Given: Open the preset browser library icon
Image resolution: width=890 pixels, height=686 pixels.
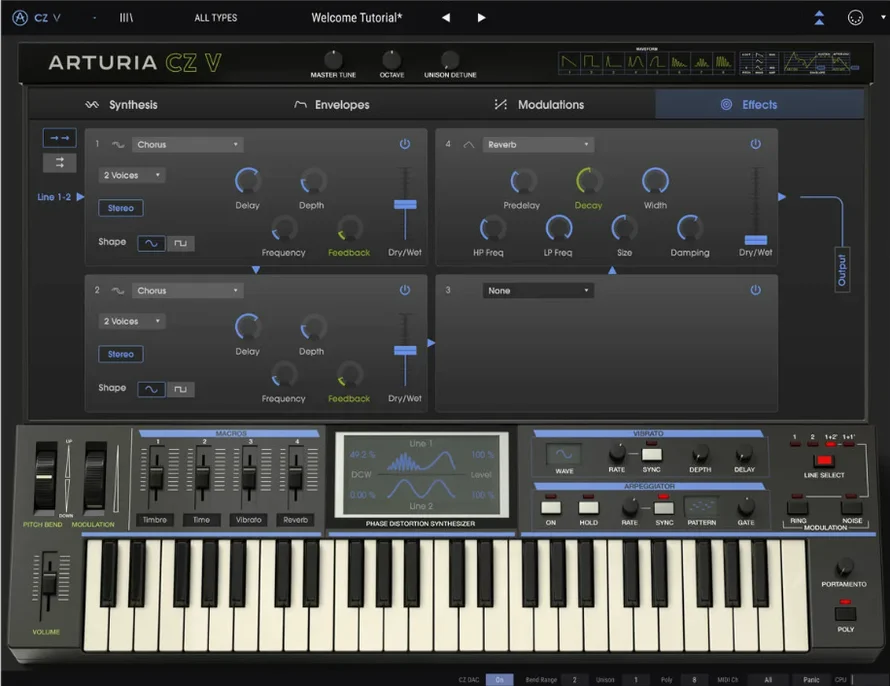Looking at the screenshot, I should coord(126,18).
